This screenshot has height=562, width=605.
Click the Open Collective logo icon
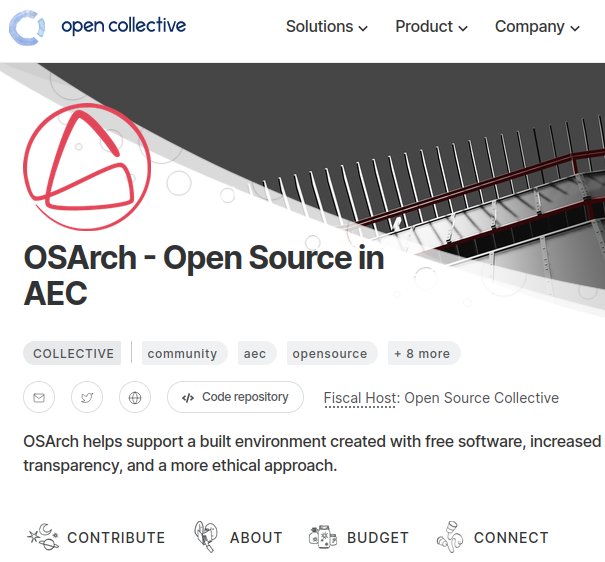coord(27,28)
